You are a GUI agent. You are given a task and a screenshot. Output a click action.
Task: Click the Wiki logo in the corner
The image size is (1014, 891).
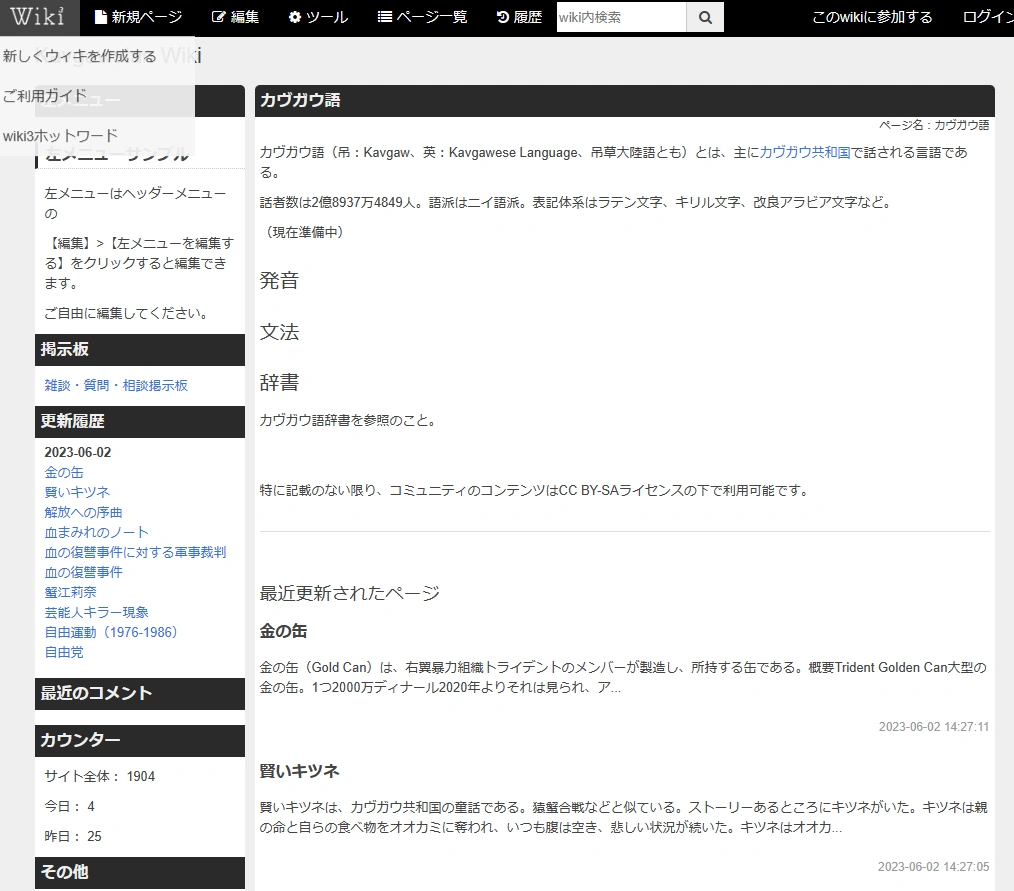39,17
